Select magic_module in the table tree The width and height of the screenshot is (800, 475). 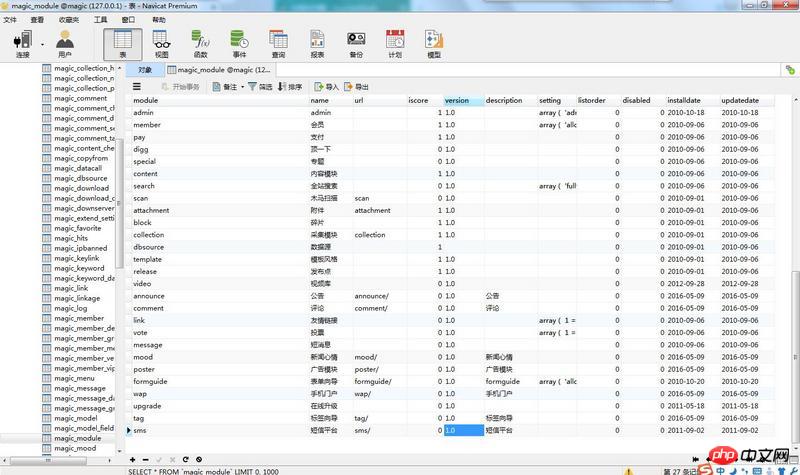(78, 438)
